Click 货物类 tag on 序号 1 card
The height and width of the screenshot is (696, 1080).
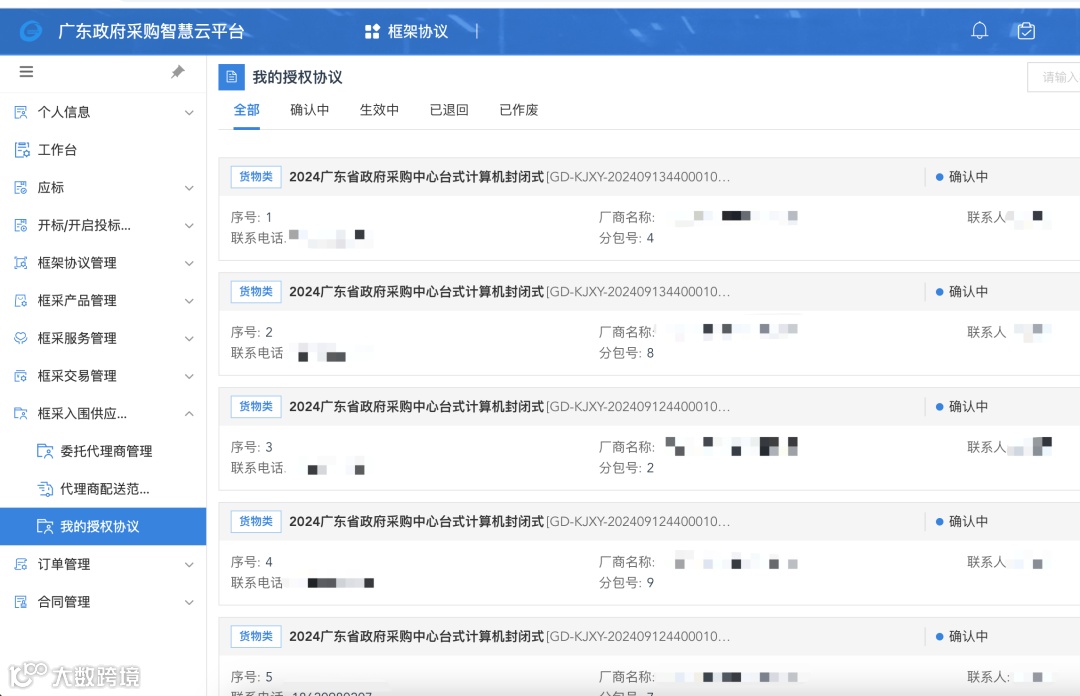(x=256, y=176)
